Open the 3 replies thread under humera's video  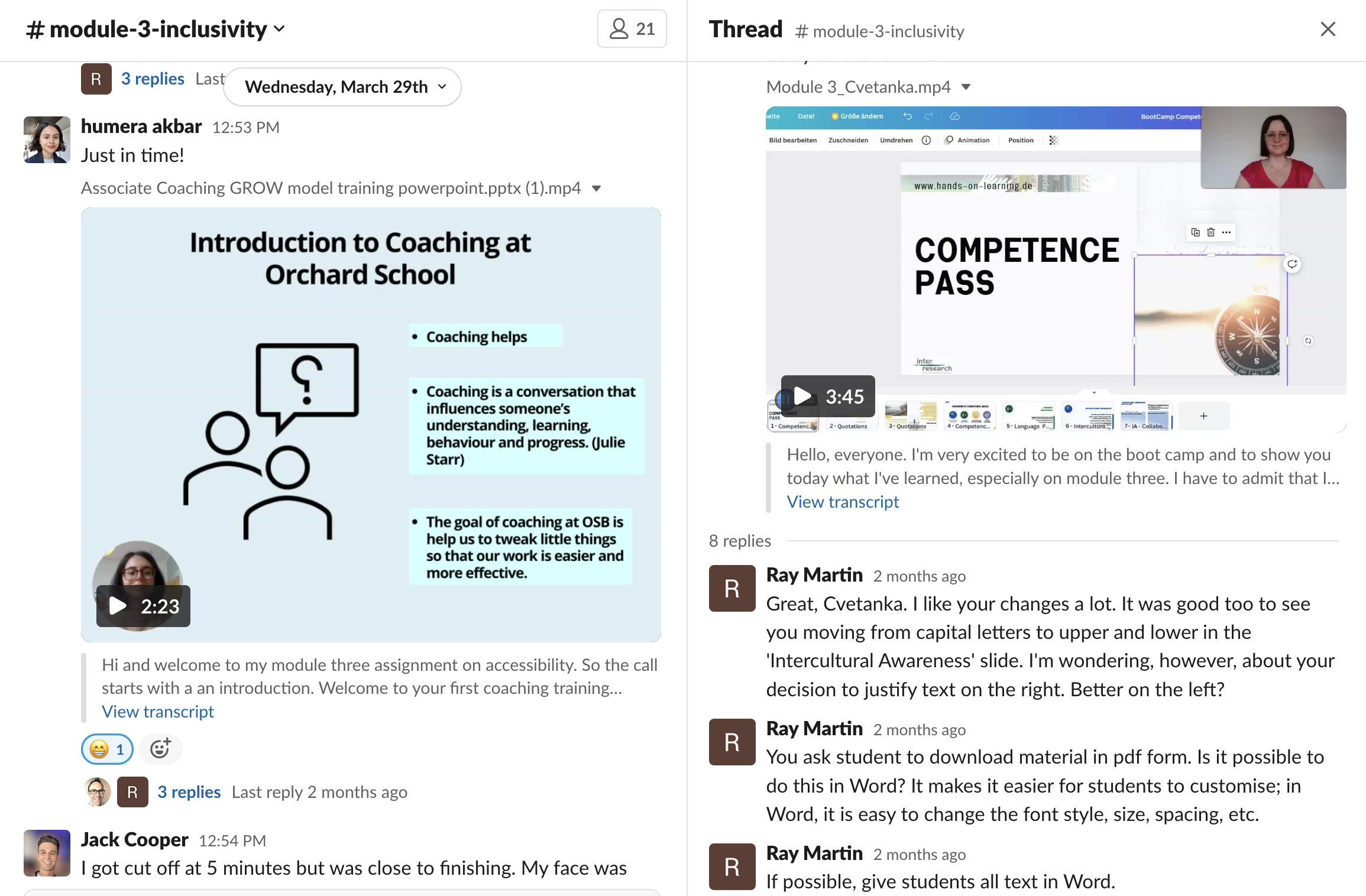[x=189, y=792]
